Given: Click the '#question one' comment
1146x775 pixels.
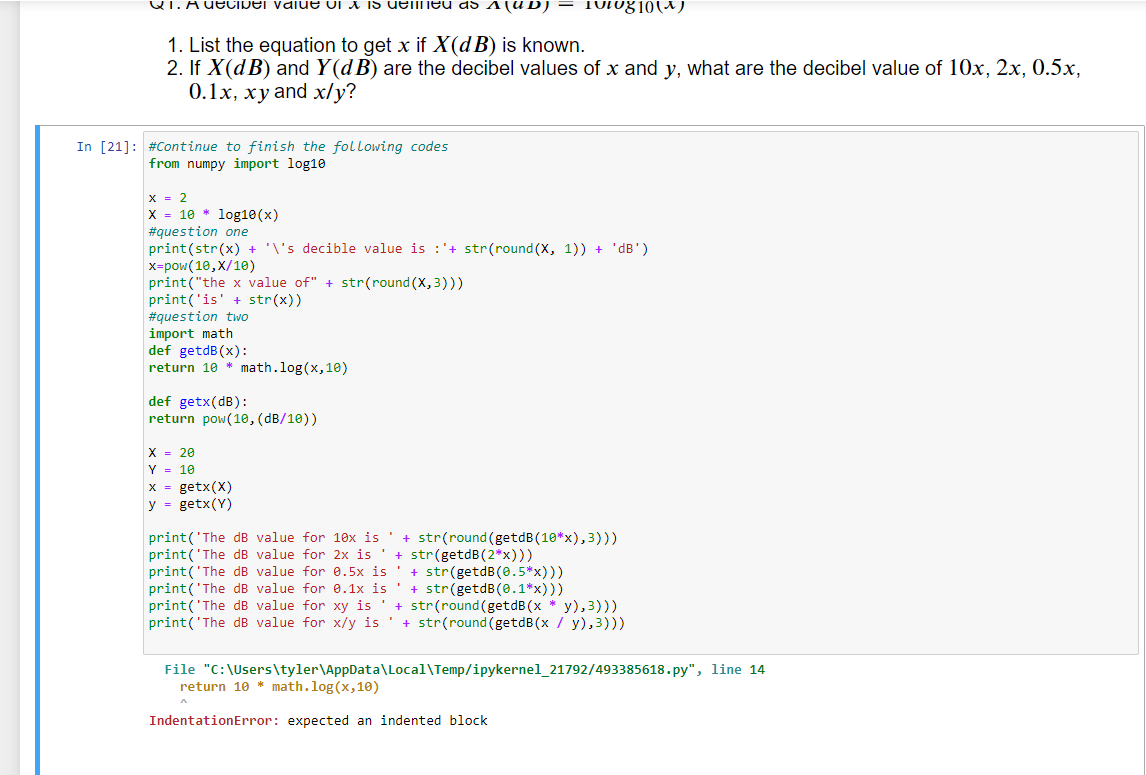Looking at the screenshot, I should [198, 232].
